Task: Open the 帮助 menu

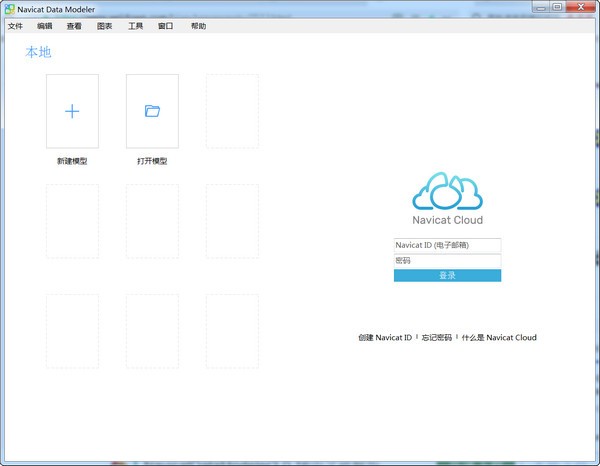Action: [198, 26]
